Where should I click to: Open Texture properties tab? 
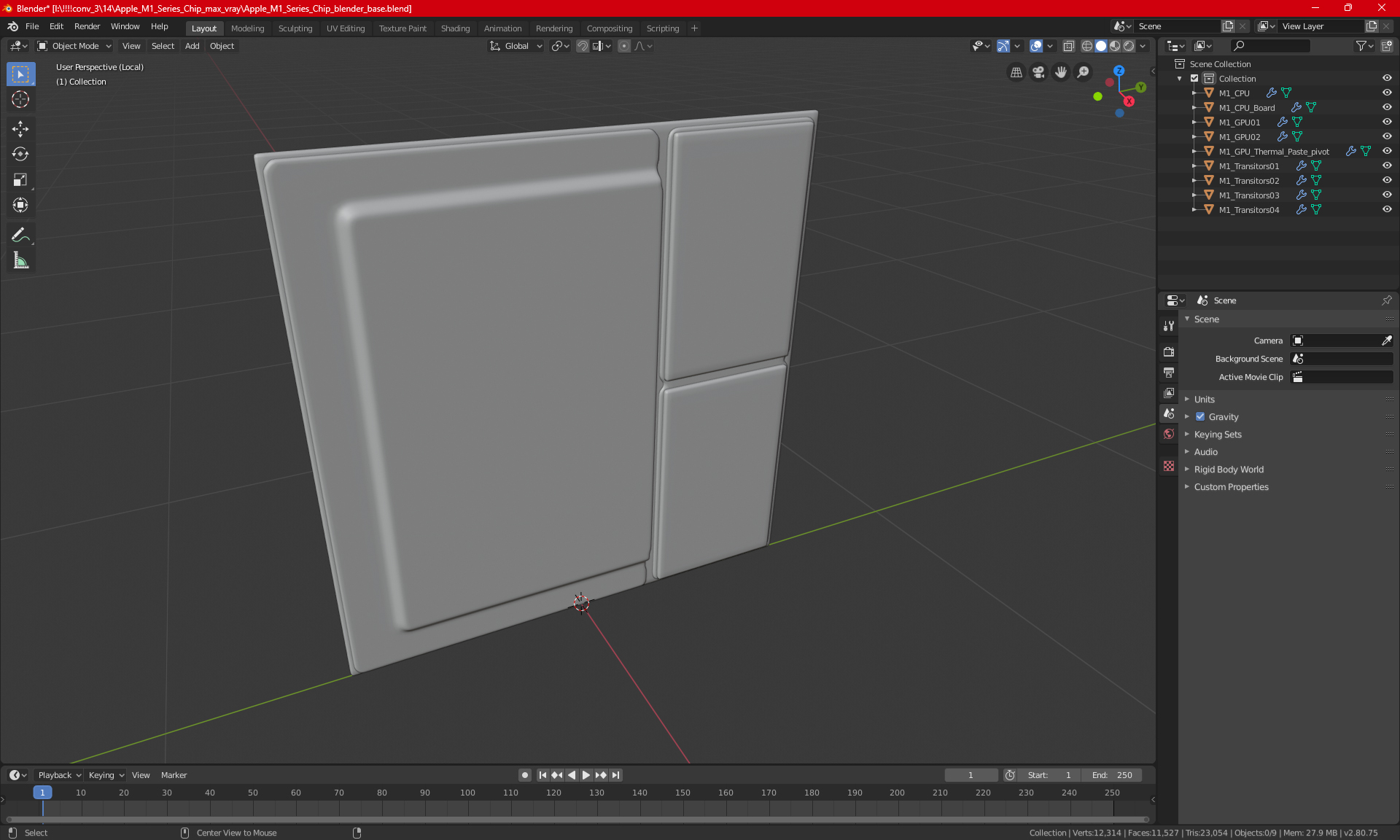[1169, 466]
